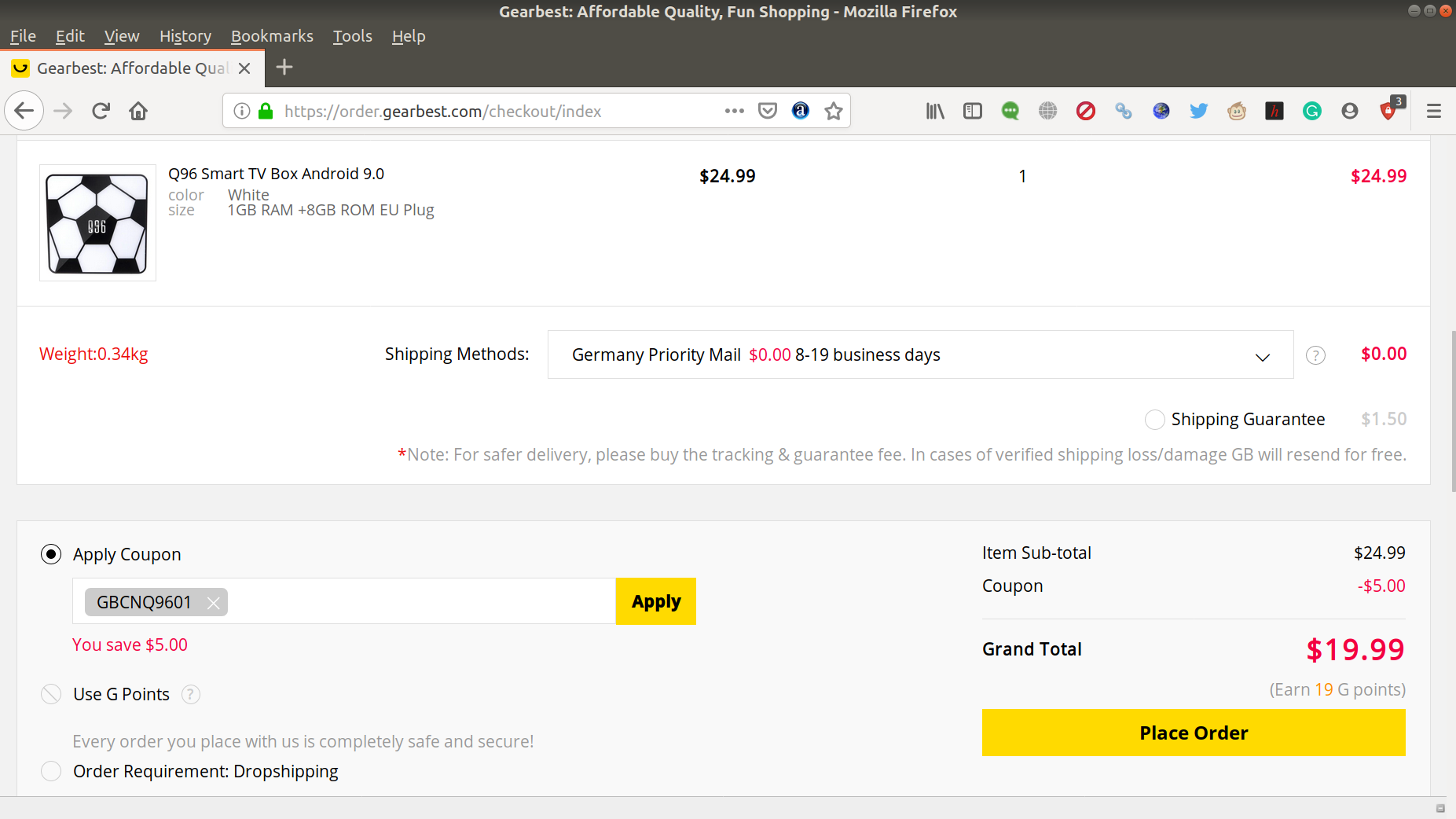
Task: Open G Points help question icon
Action: [191, 694]
